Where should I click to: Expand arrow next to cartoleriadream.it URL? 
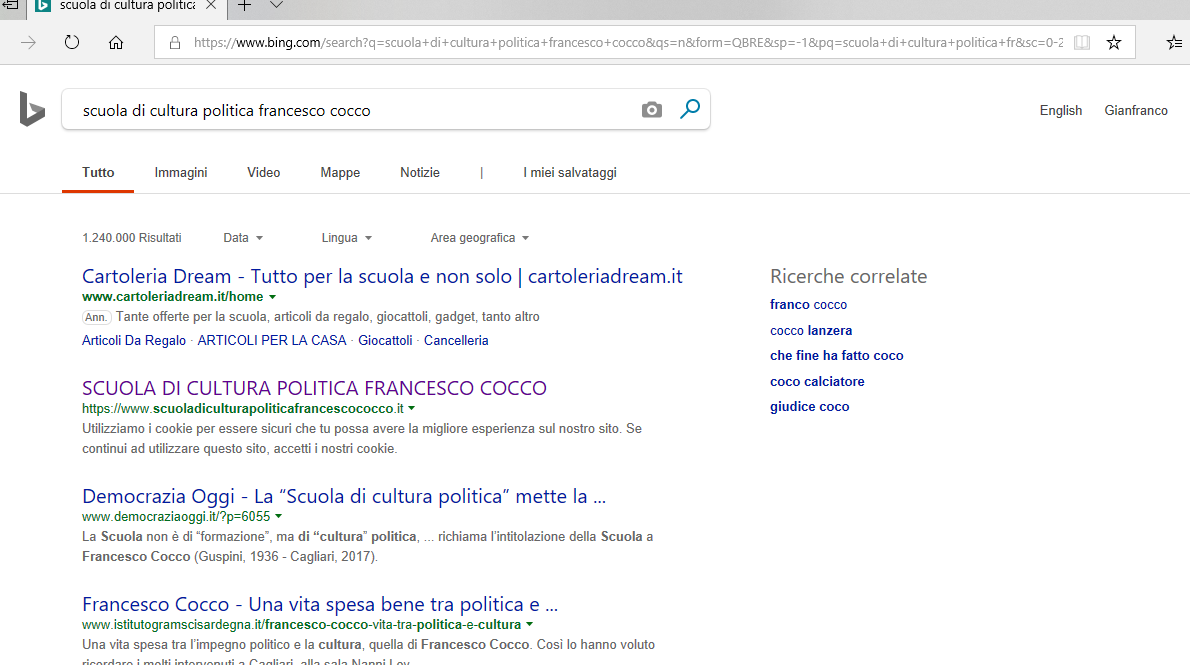(272, 297)
